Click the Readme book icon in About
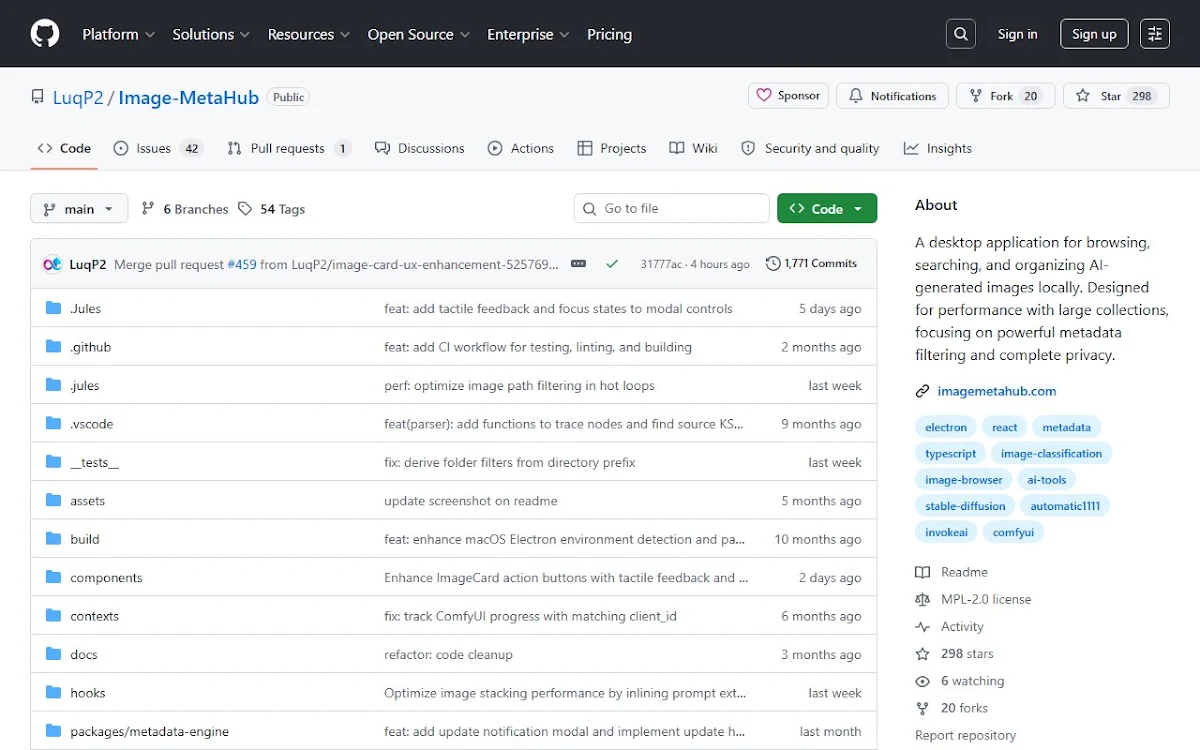 click(x=922, y=572)
